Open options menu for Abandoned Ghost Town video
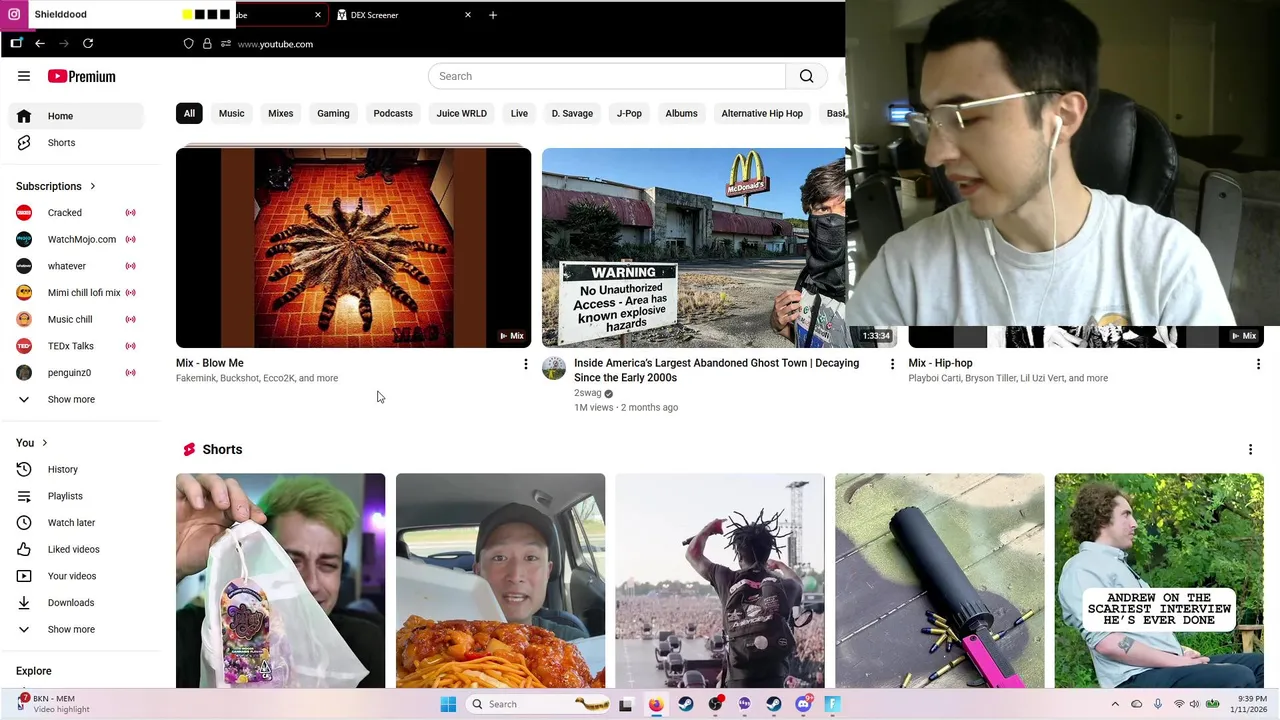The width and height of the screenshot is (1280, 720). click(x=892, y=364)
